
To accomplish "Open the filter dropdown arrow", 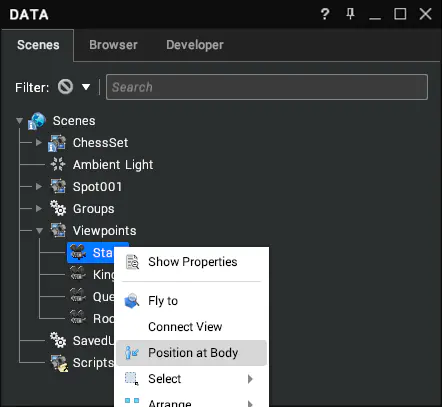I will coord(86,87).
